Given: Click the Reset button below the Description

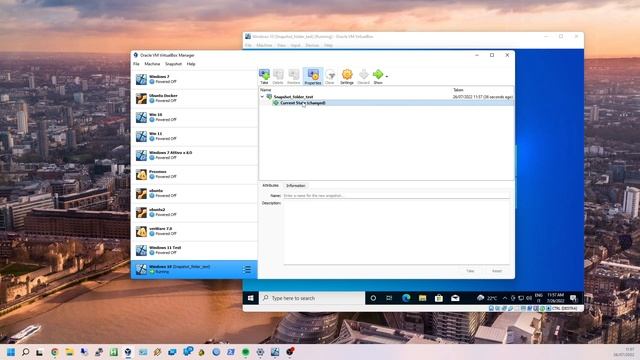Looking at the screenshot, I should coord(497,271).
